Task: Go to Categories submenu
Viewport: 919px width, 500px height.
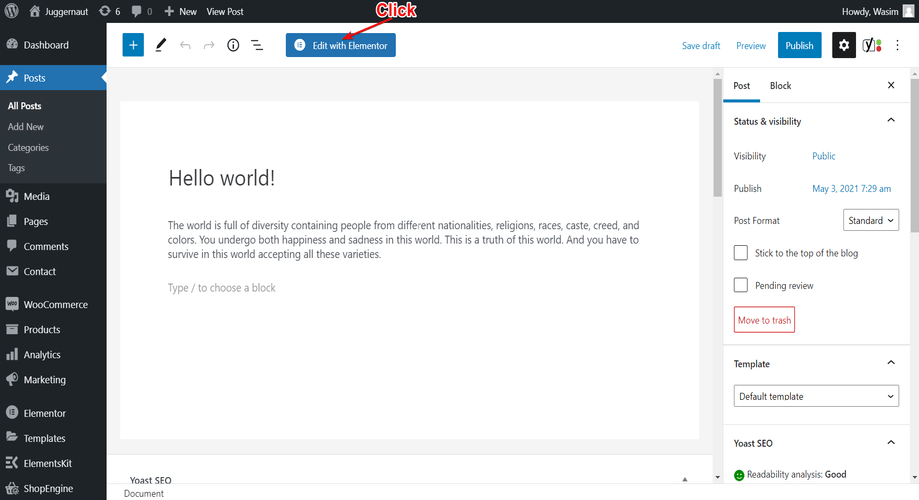Action: click(28, 148)
